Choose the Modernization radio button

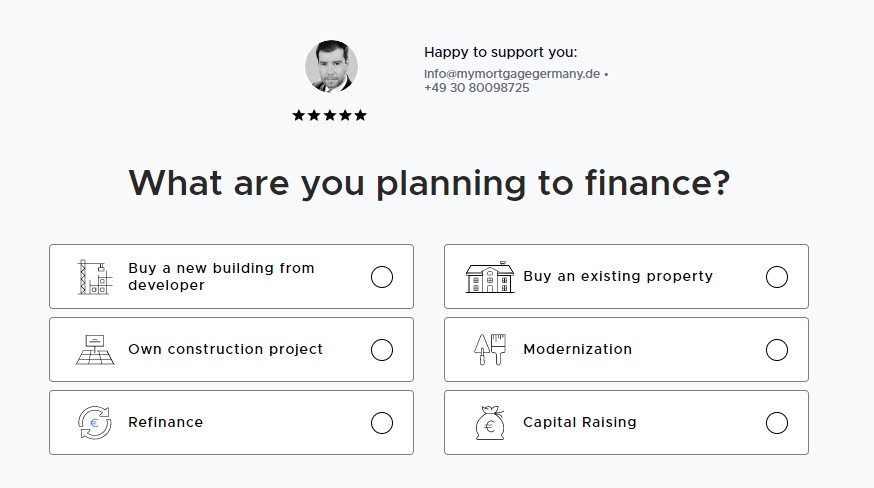tap(777, 350)
